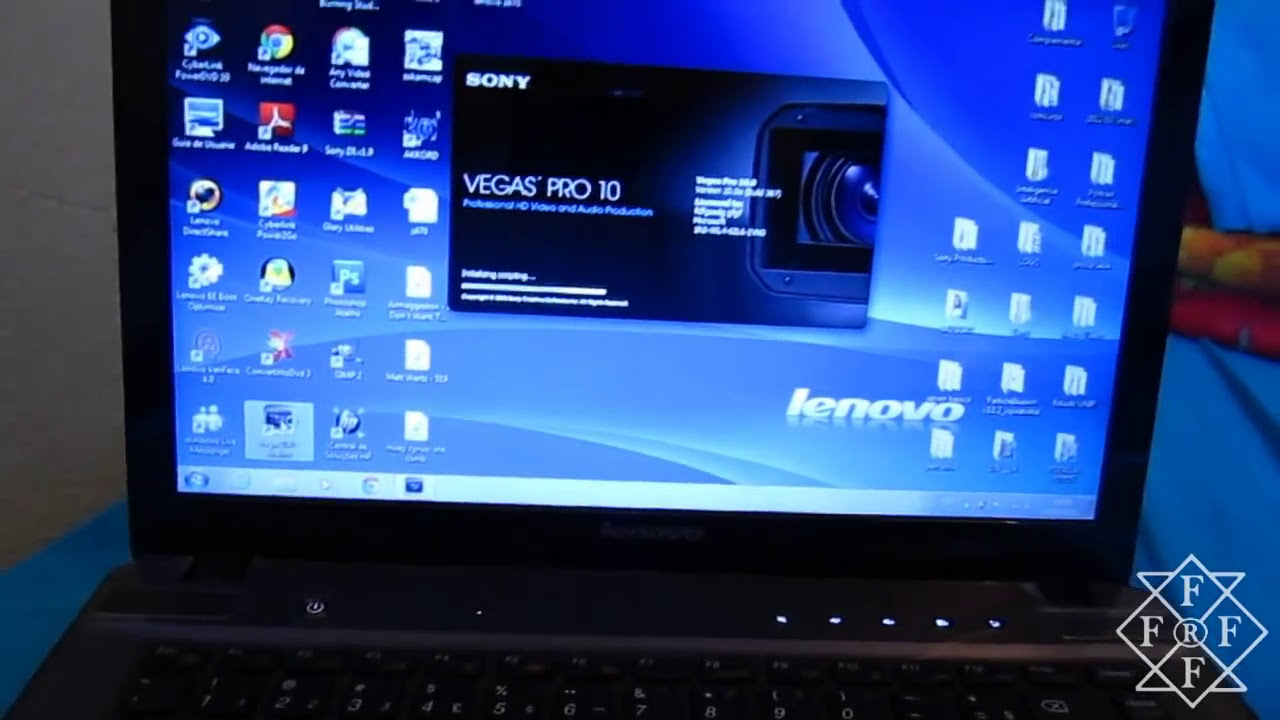Screen dimensions: 1280x720
Task: Select the highlighted Vegas desktop shortcut
Action: point(278,429)
